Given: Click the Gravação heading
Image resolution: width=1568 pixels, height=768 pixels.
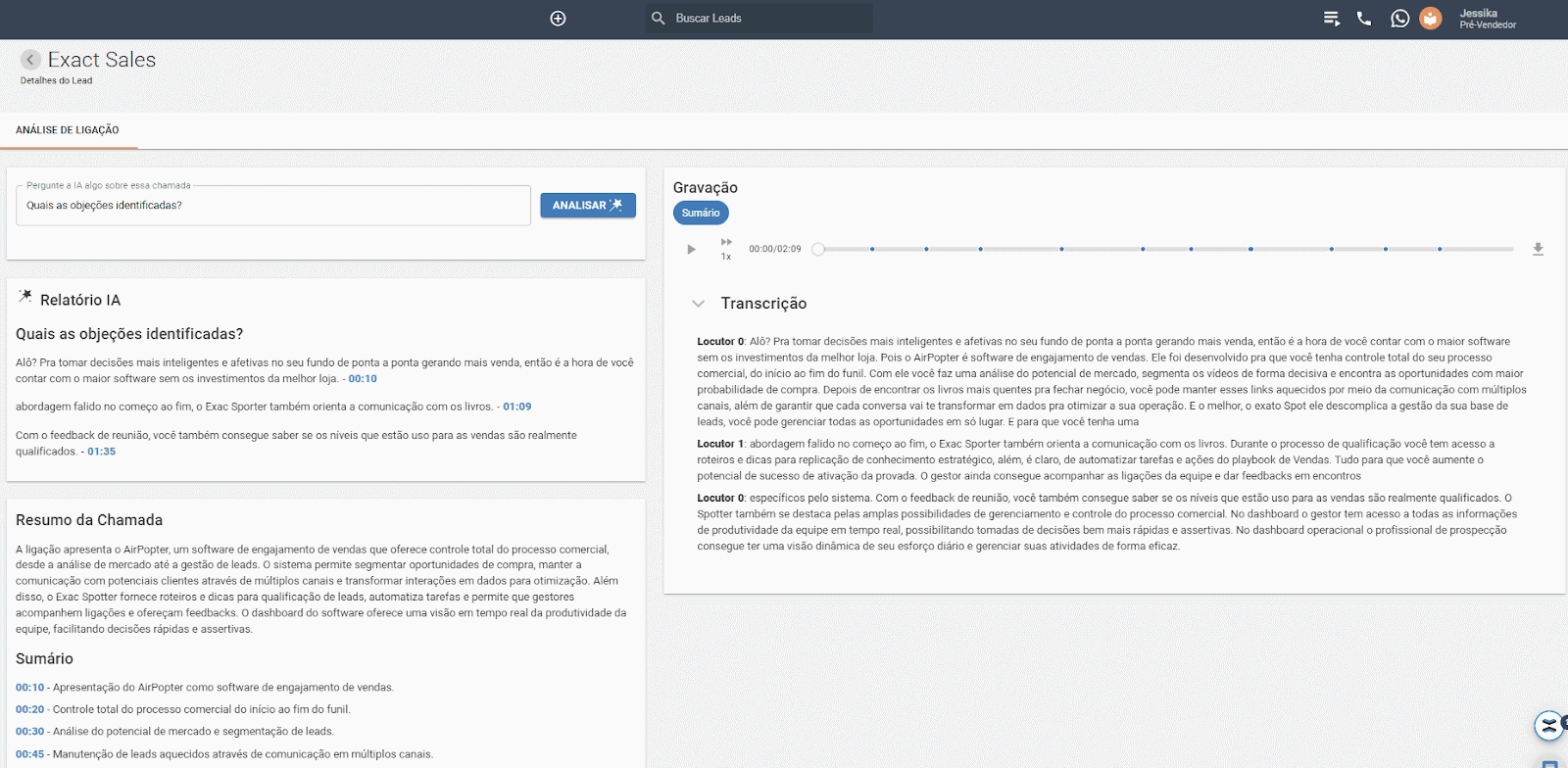Looking at the screenshot, I should (x=706, y=188).
